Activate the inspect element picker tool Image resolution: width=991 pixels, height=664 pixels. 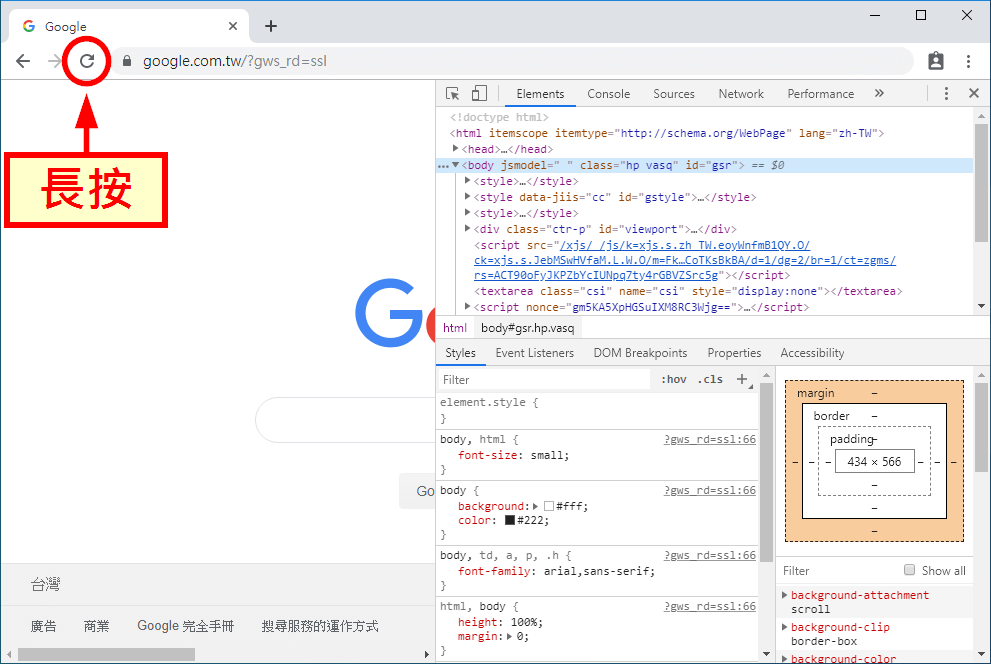(x=453, y=94)
